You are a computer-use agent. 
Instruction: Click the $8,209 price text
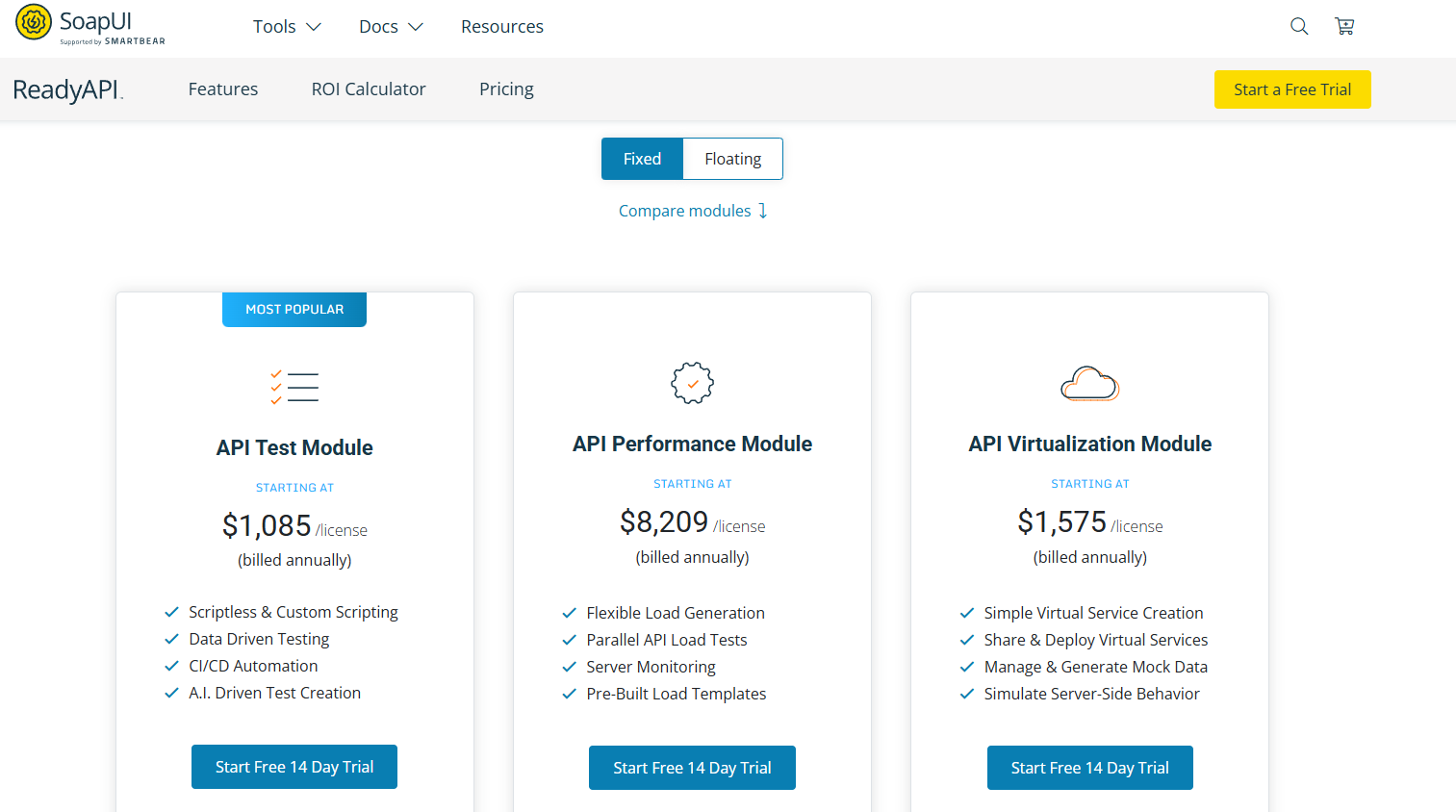664,521
